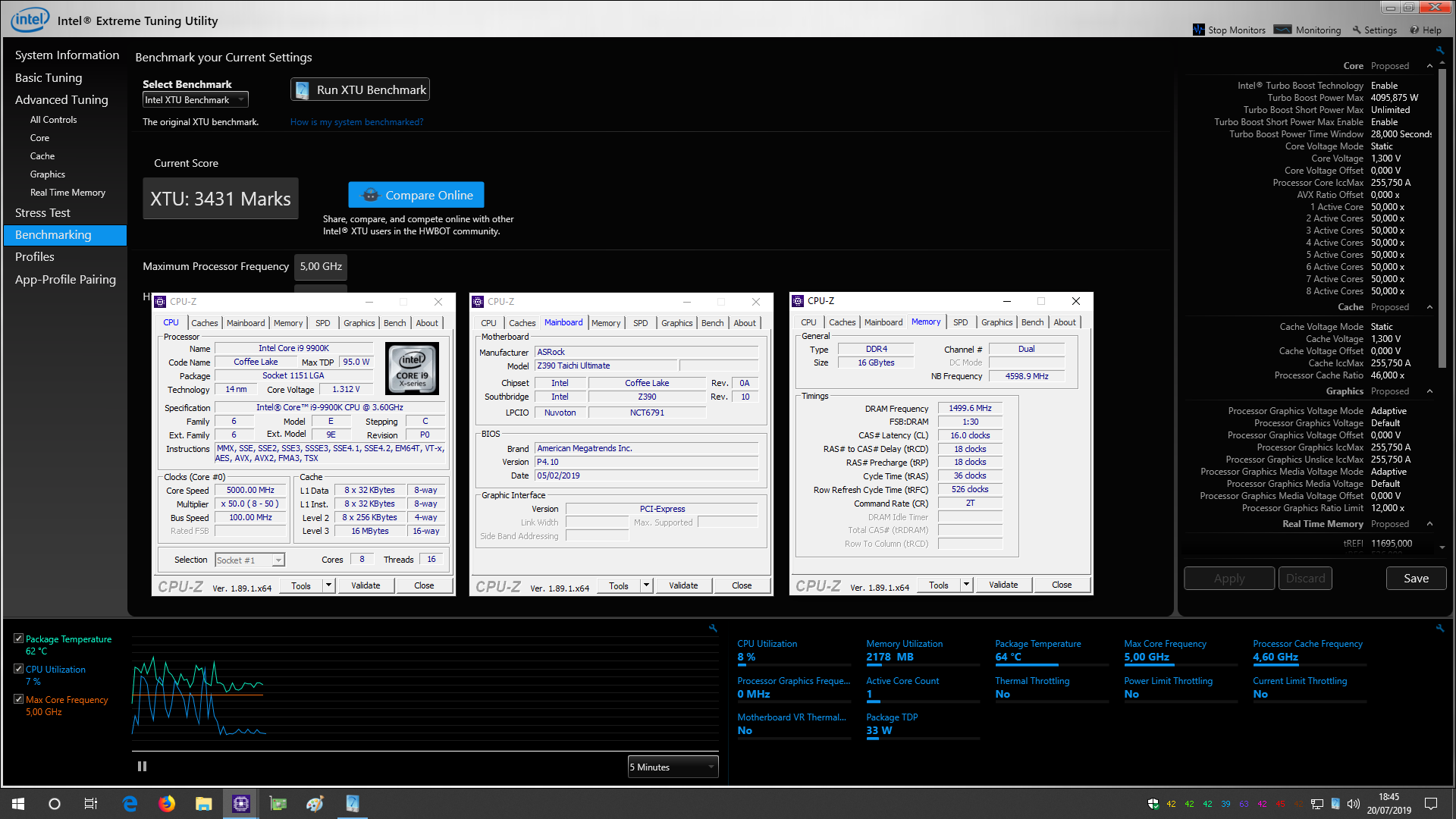This screenshot has width=1456, height=819.
Task: Toggle CPU Utilization monitor checkbox
Action: tap(19, 669)
